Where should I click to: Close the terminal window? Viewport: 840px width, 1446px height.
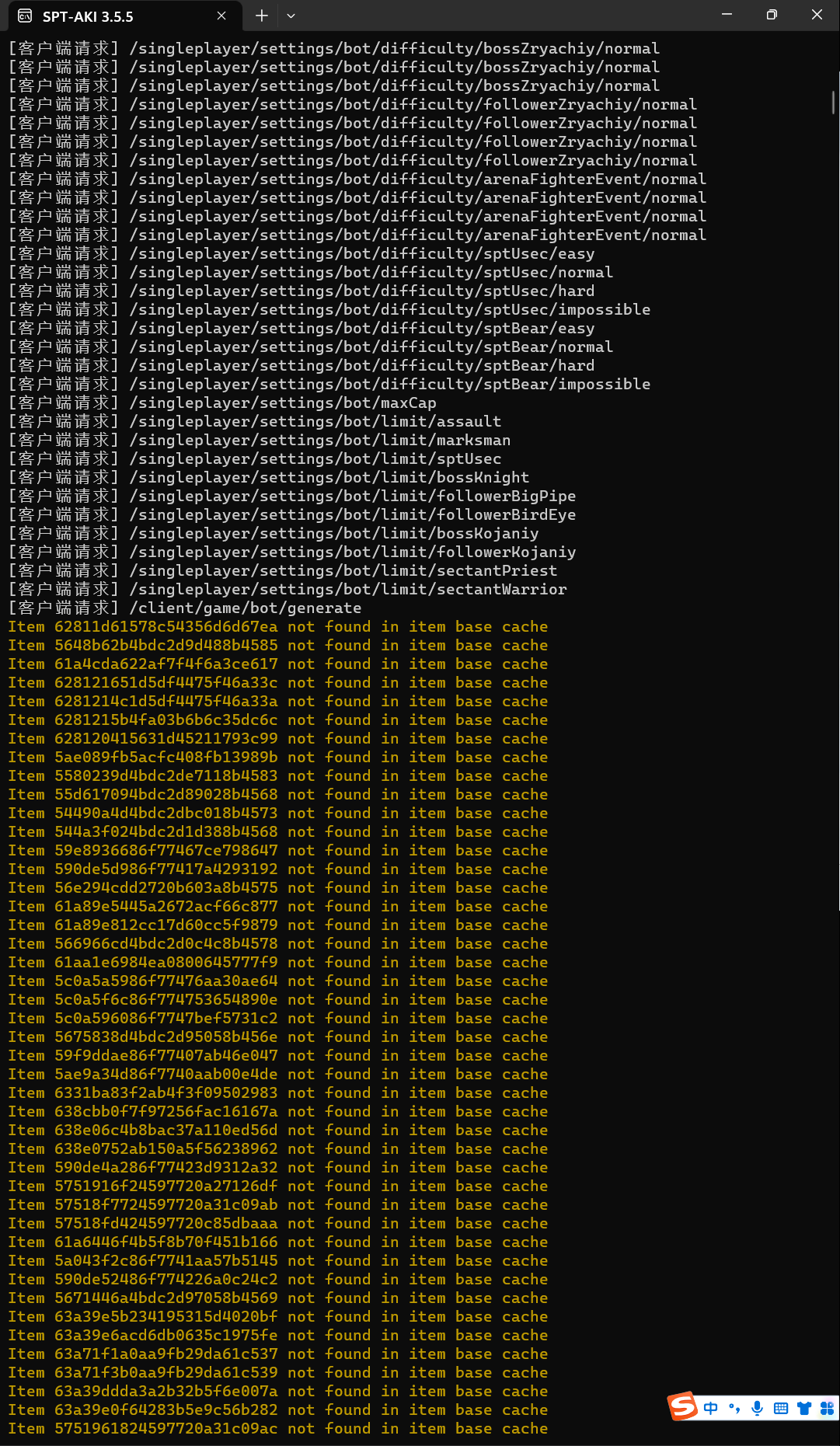pos(817,15)
